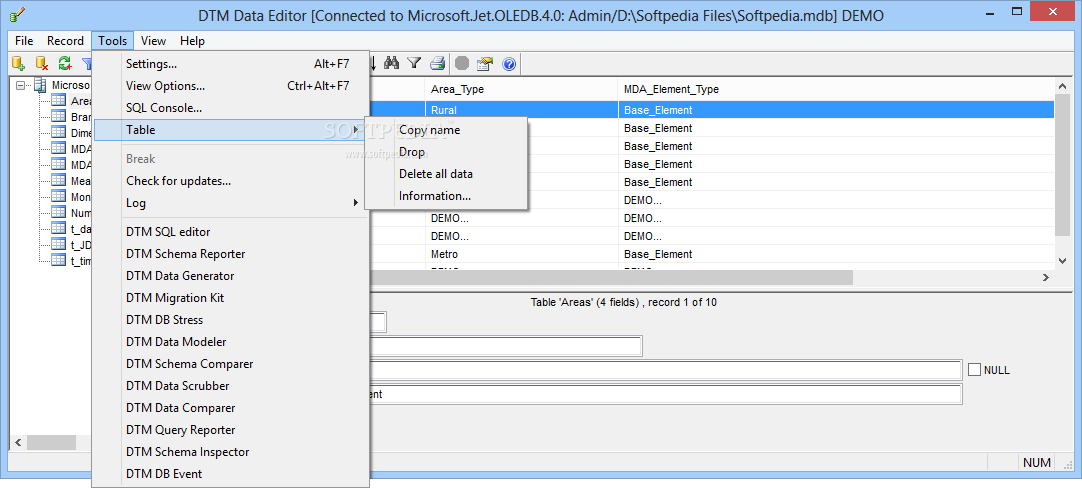The width and height of the screenshot is (1082, 488).
Task: Click the table icon beside the 'Mon' tree entry
Action: point(59,196)
